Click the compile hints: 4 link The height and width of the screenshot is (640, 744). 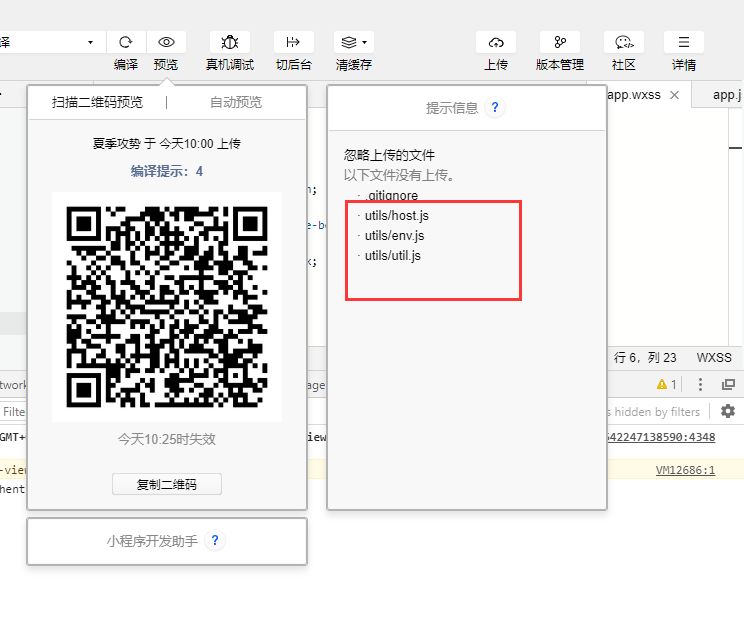point(167,171)
